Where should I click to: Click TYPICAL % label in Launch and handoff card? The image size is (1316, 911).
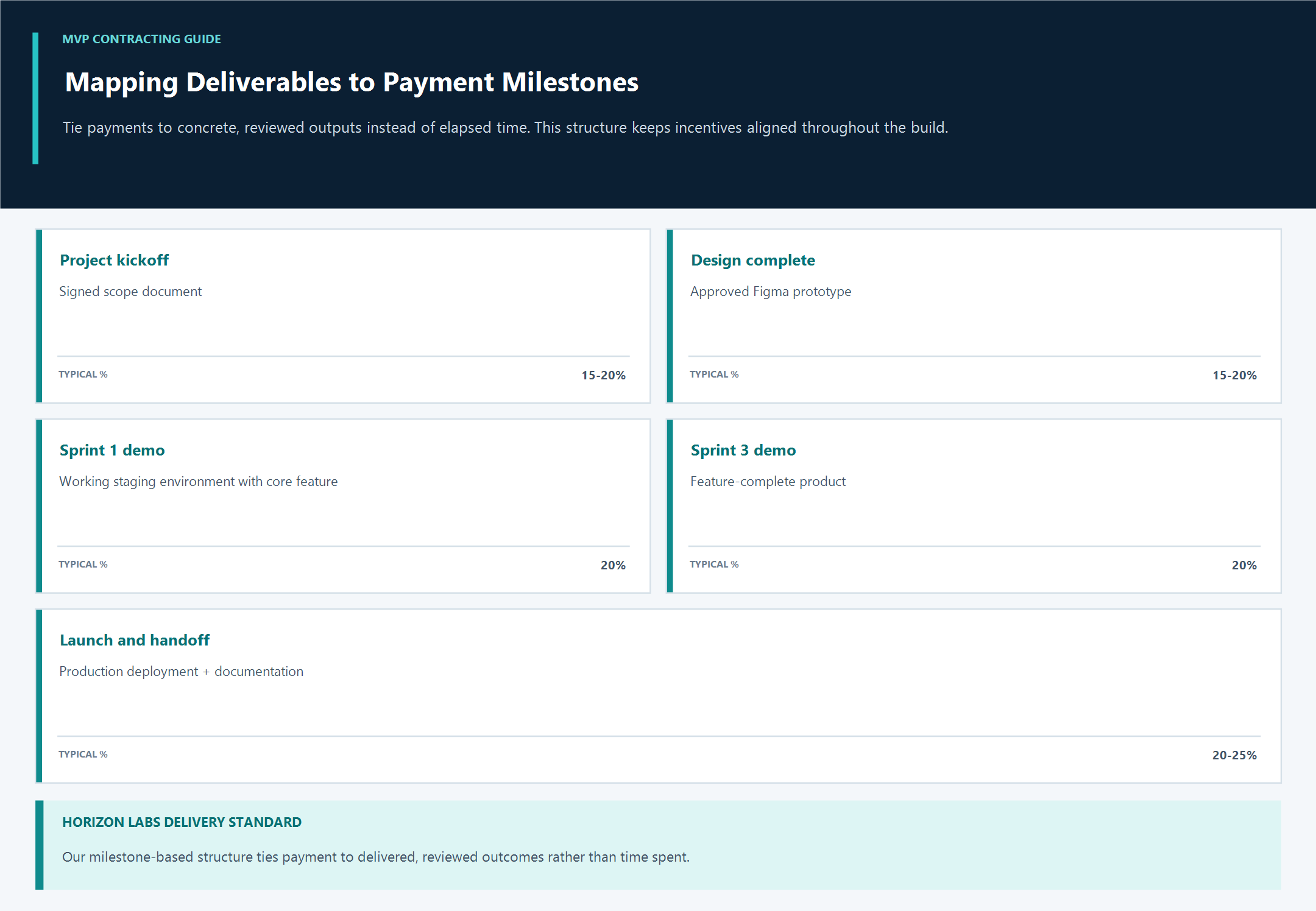tap(83, 754)
